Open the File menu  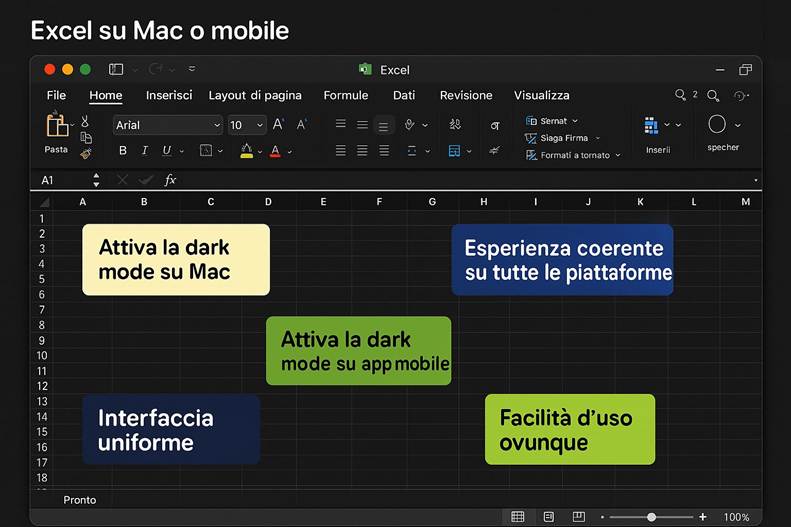click(x=56, y=95)
